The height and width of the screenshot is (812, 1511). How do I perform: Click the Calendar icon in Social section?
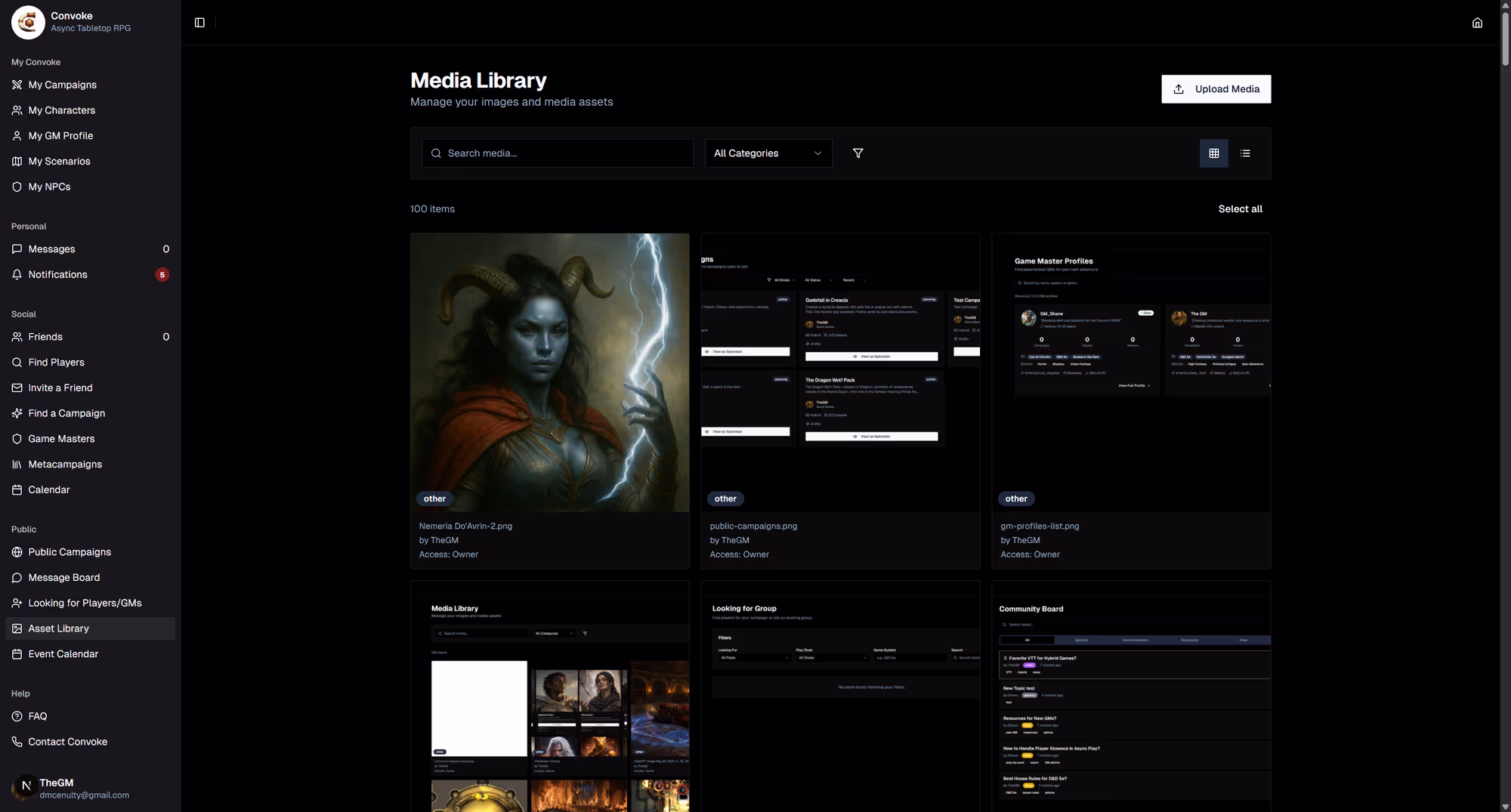pyautogui.click(x=17, y=490)
